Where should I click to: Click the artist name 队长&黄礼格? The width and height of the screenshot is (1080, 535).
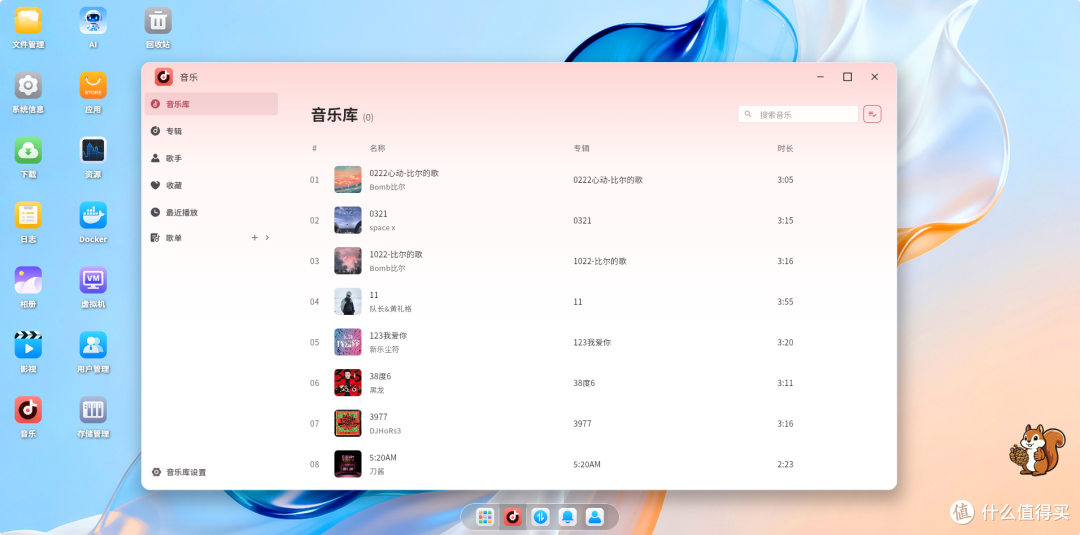click(x=391, y=309)
